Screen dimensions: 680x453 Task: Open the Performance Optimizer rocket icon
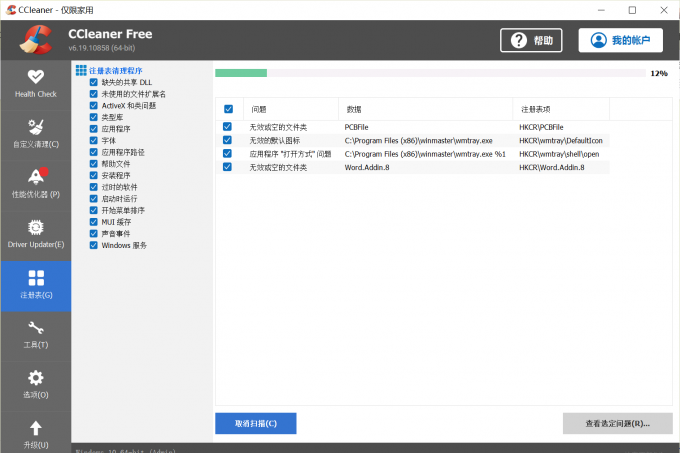pyautogui.click(x=36, y=176)
